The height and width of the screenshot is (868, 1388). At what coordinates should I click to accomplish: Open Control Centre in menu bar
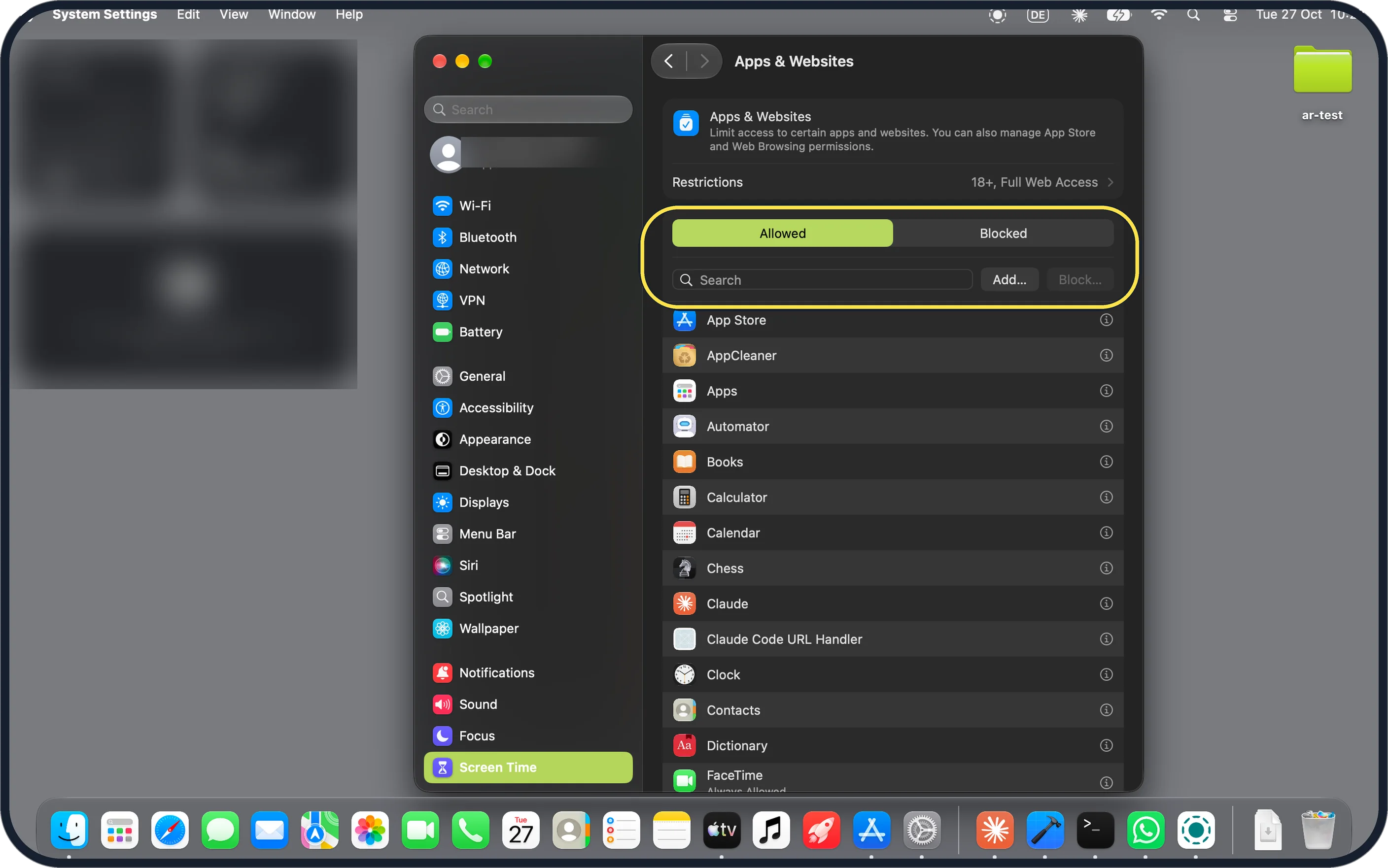click(1229, 15)
